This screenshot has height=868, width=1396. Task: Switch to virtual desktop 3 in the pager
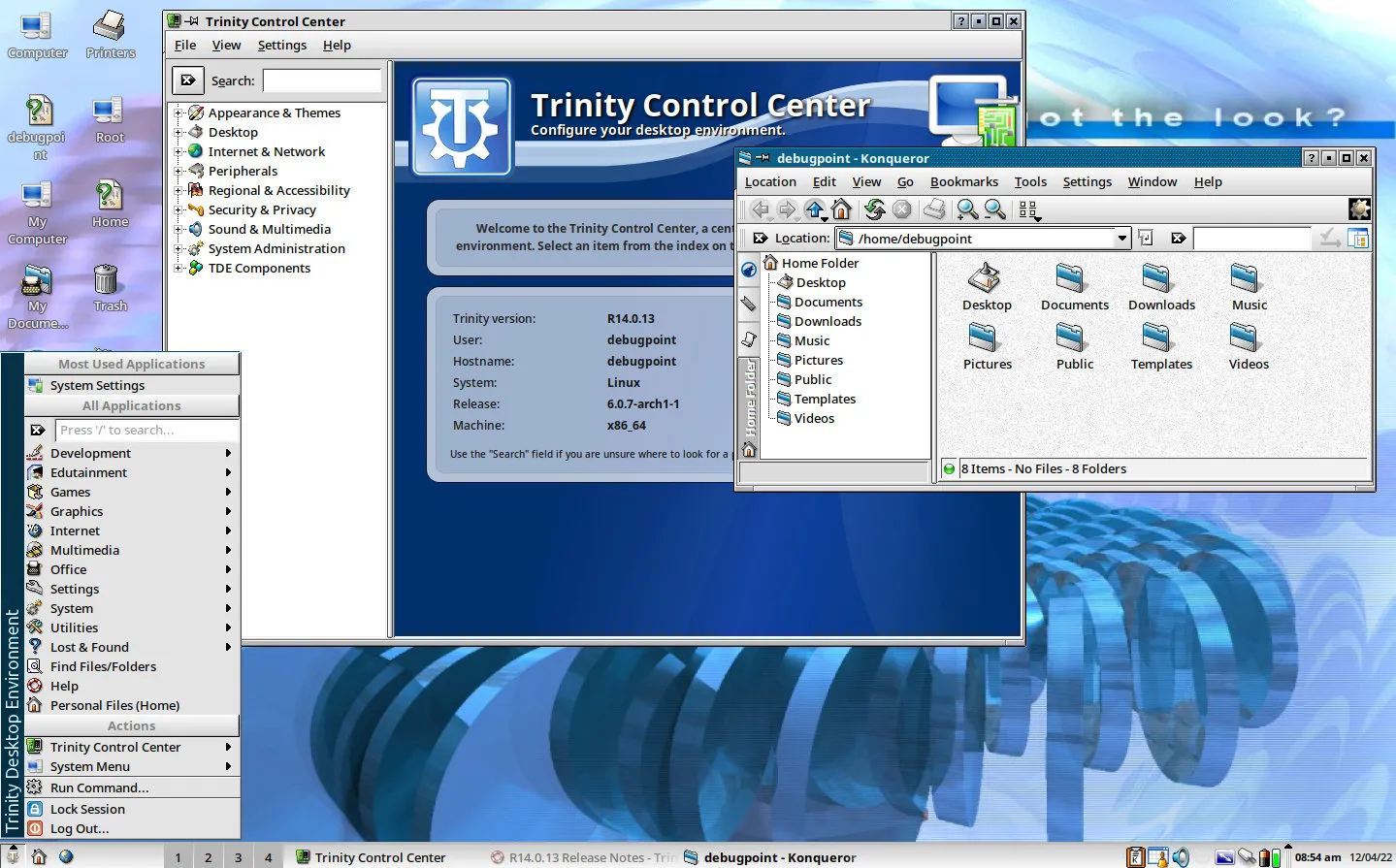tap(238, 857)
